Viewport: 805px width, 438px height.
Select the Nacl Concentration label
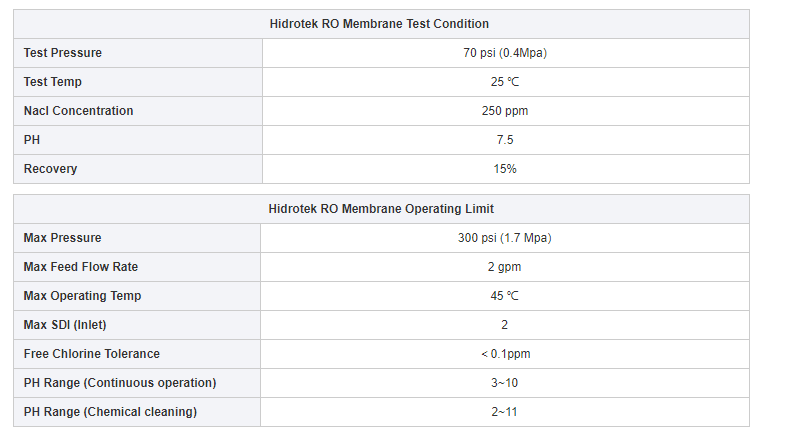pos(78,111)
